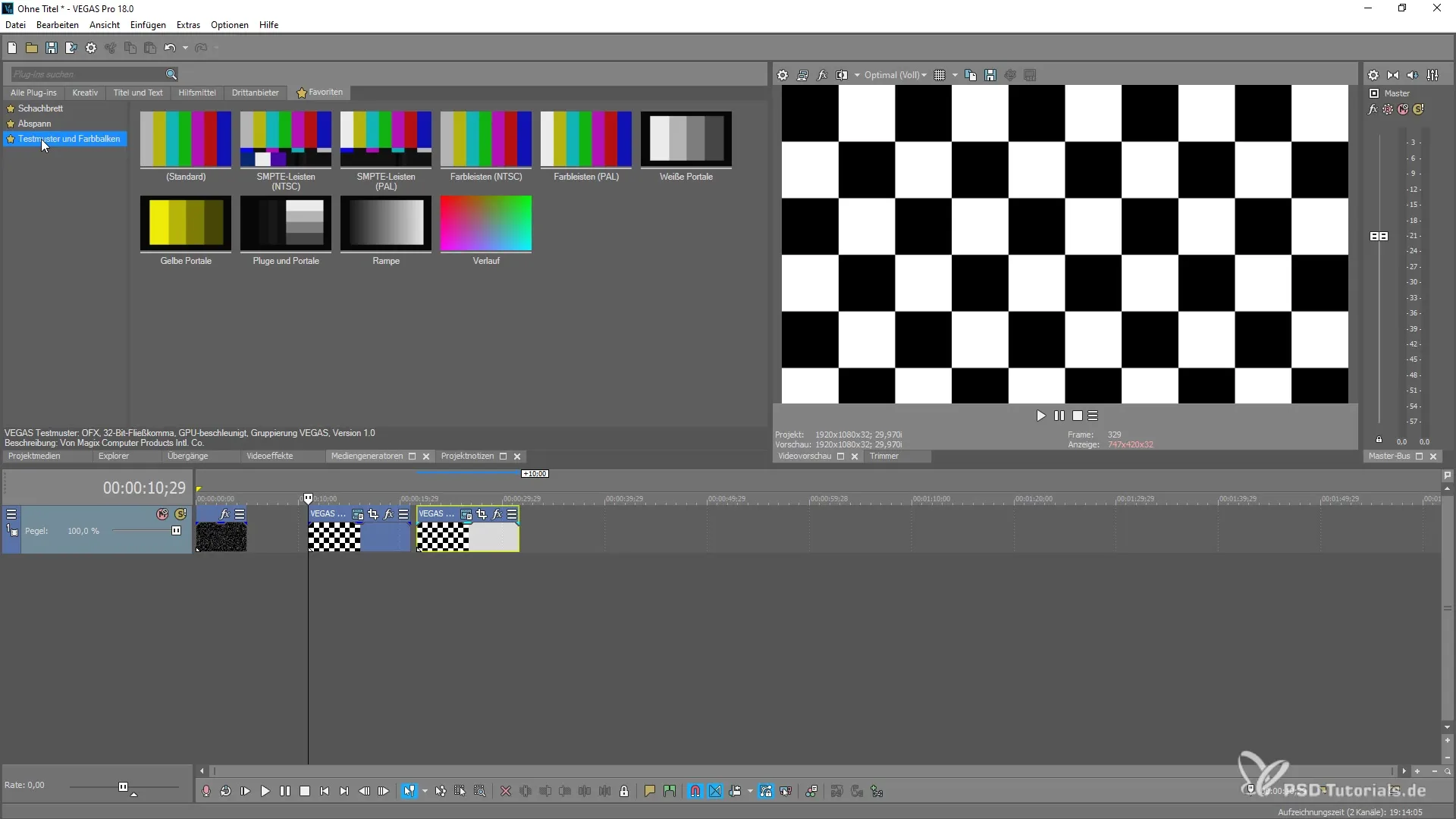Toggle the Master fader lock icon
Screen dimensions: 1456x819
[1379, 440]
